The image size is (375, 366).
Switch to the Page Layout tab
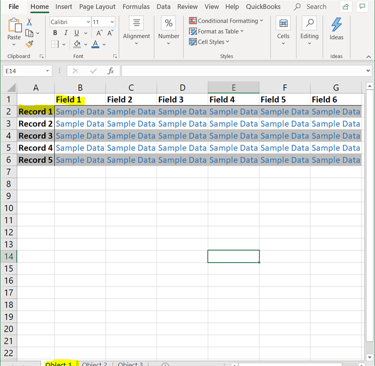click(97, 6)
